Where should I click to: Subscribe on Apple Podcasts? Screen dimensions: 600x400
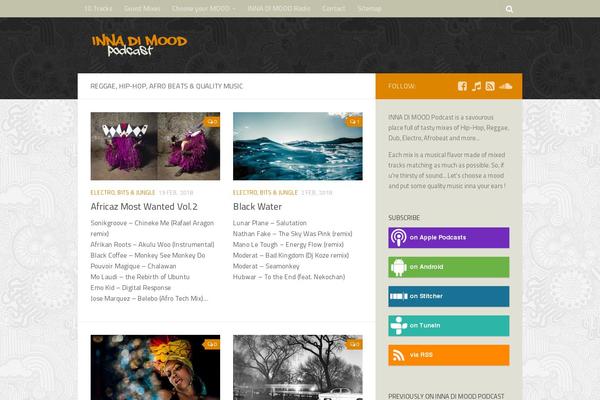448,238
